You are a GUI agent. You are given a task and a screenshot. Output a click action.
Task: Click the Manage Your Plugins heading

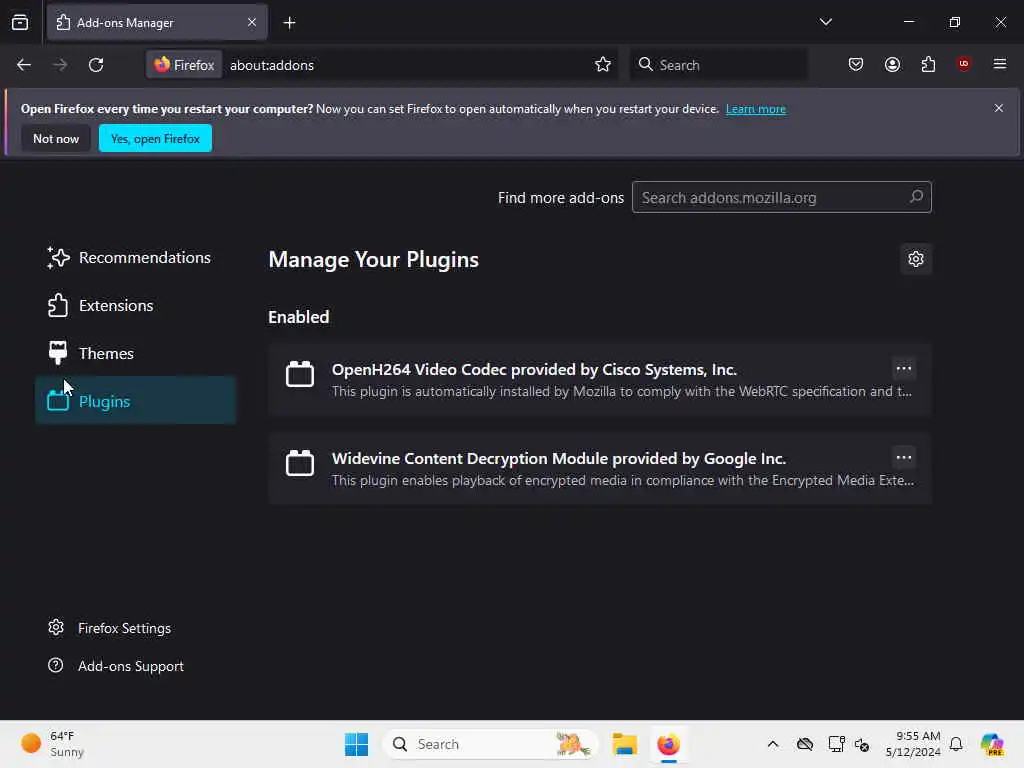374,260
